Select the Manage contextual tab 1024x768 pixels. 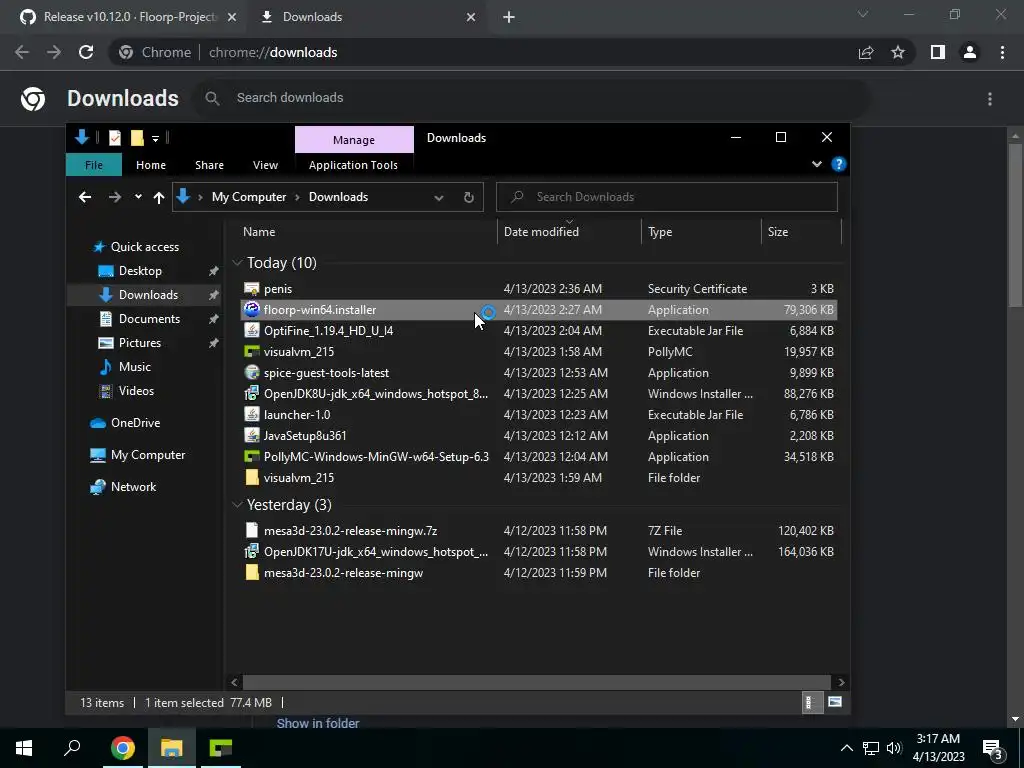pos(354,140)
